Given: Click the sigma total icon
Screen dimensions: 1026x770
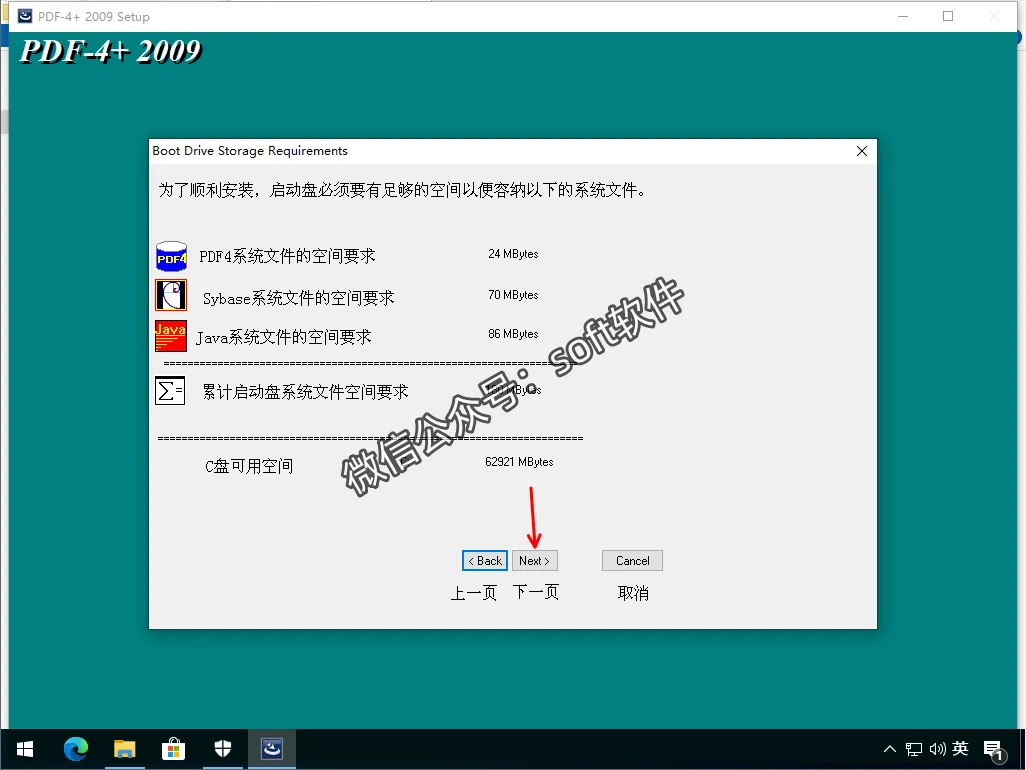Looking at the screenshot, I should (x=170, y=391).
